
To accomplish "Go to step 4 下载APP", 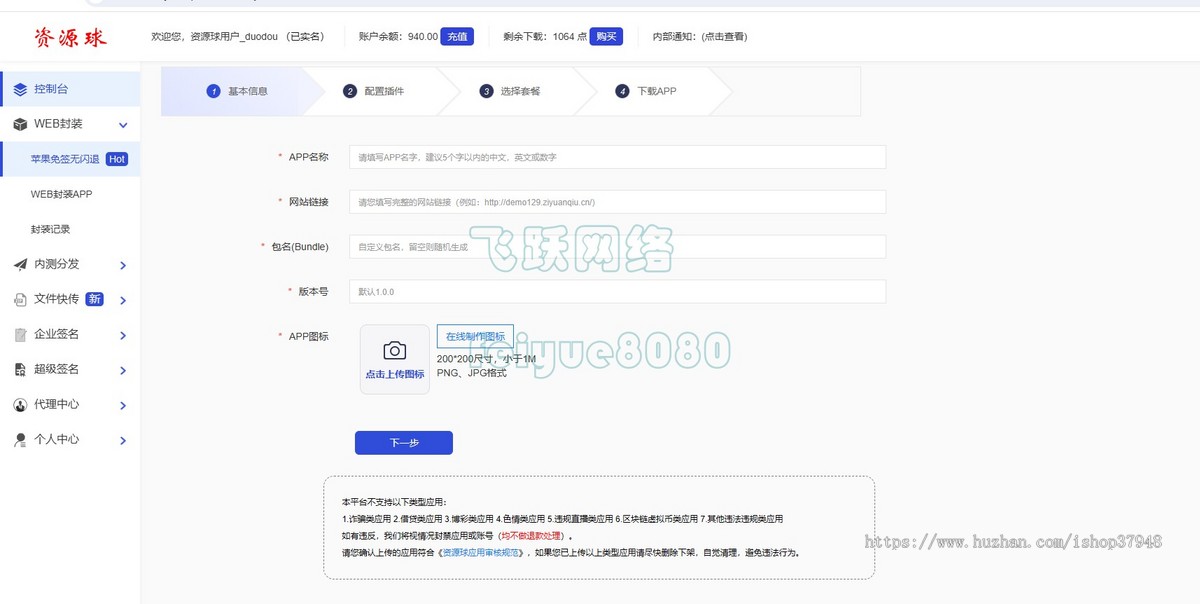I will (x=647, y=91).
